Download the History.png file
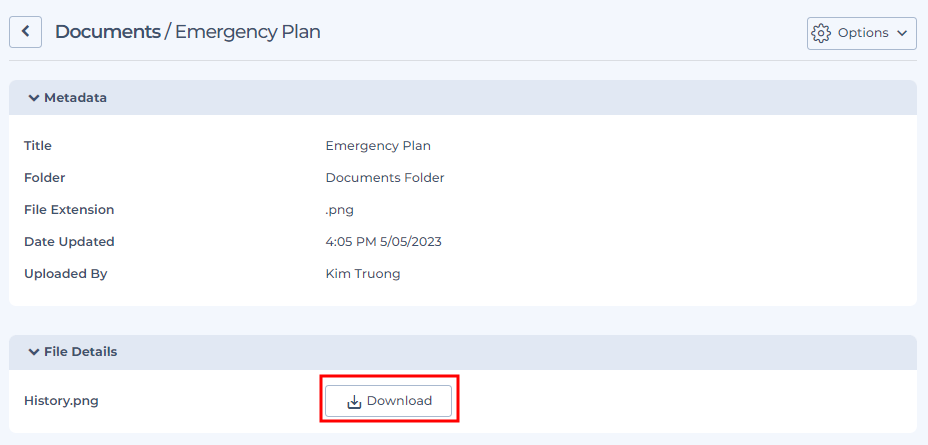 pyautogui.click(x=388, y=401)
